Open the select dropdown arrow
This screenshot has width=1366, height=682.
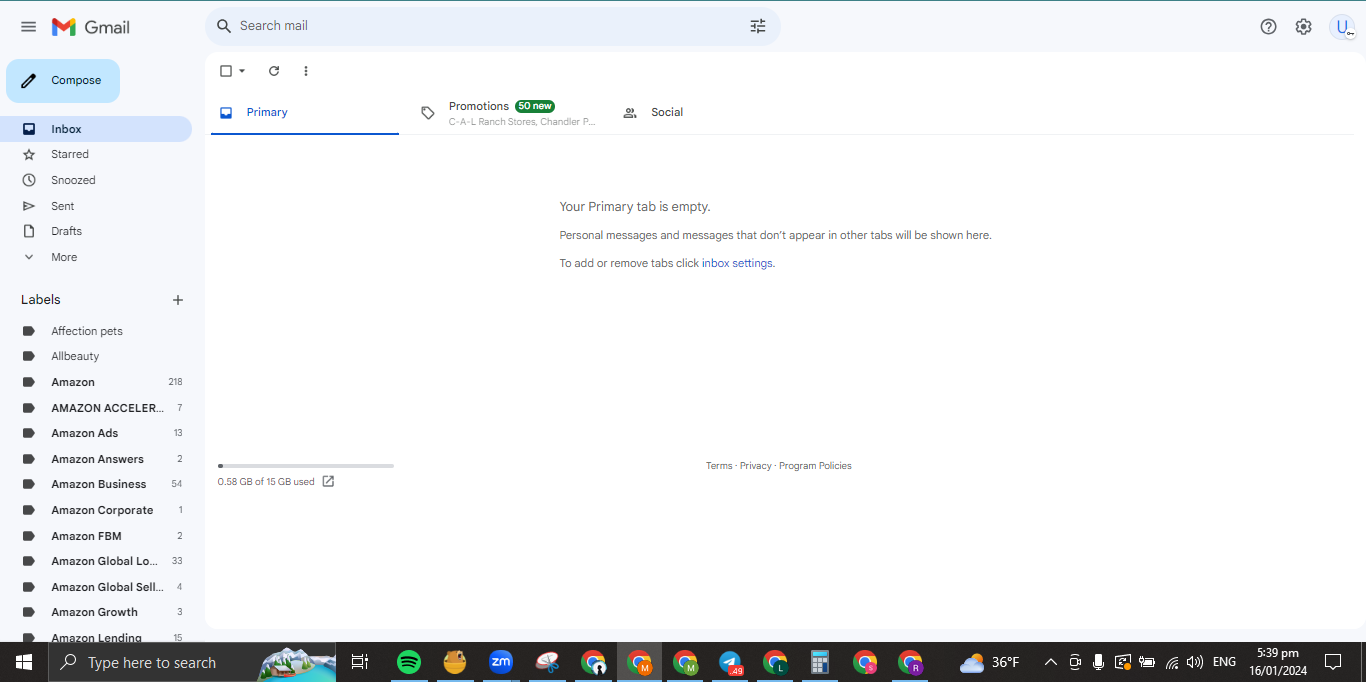click(x=242, y=71)
